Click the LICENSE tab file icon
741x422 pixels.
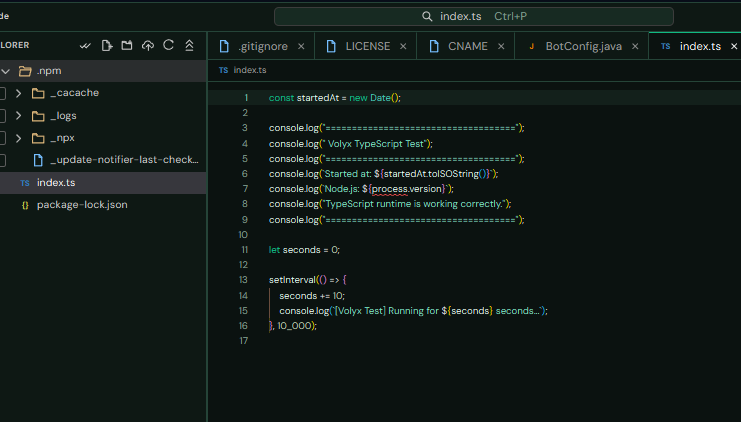pos(331,46)
